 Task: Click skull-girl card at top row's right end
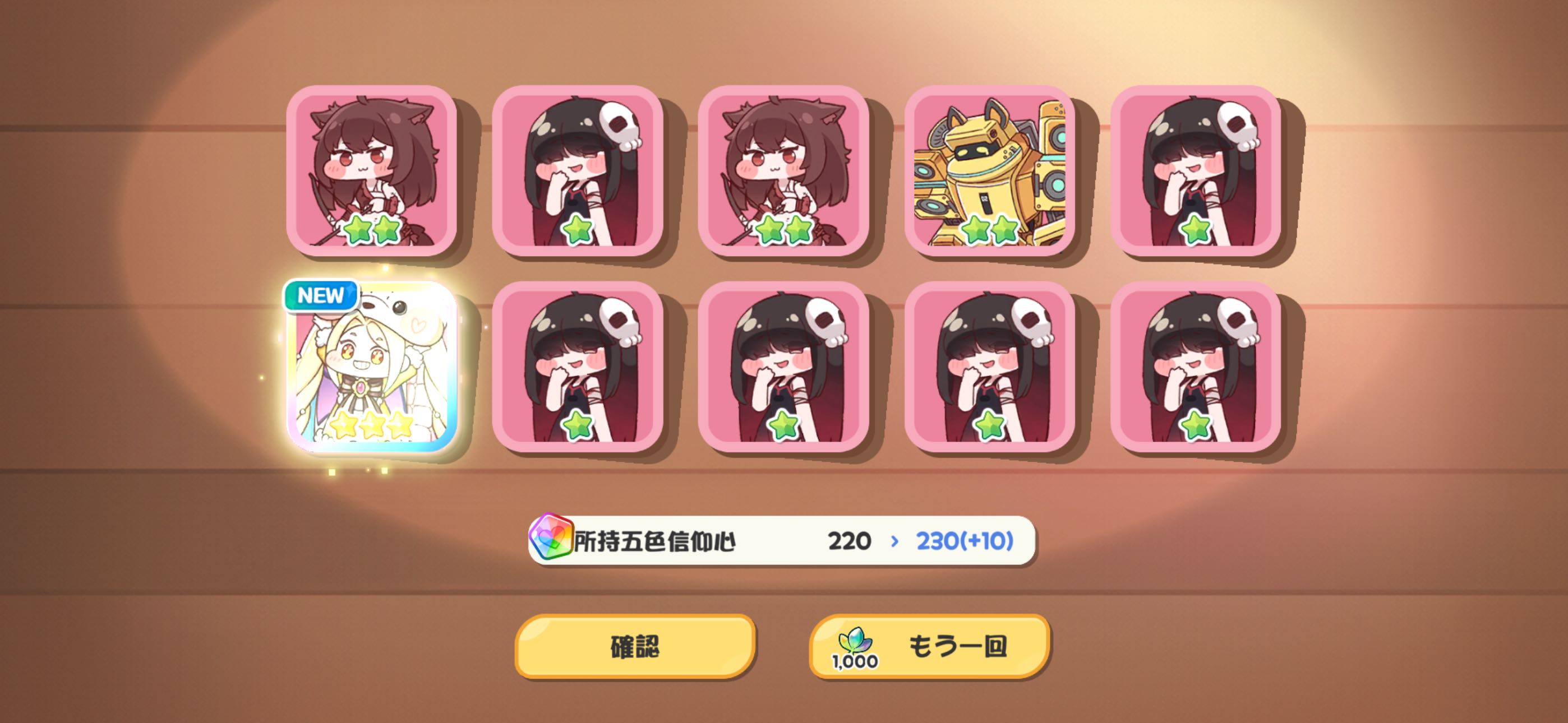tap(1196, 170)
